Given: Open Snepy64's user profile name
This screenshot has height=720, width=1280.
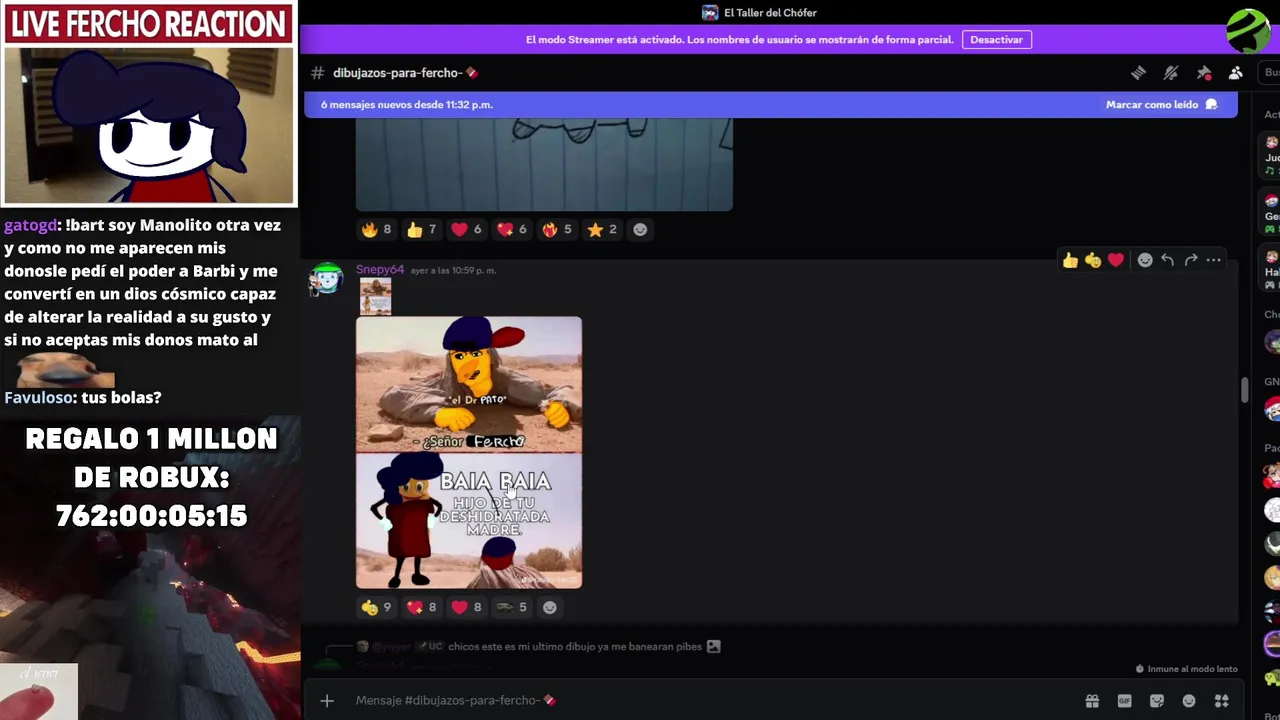Looking at the screenshot, I should 380,270.
